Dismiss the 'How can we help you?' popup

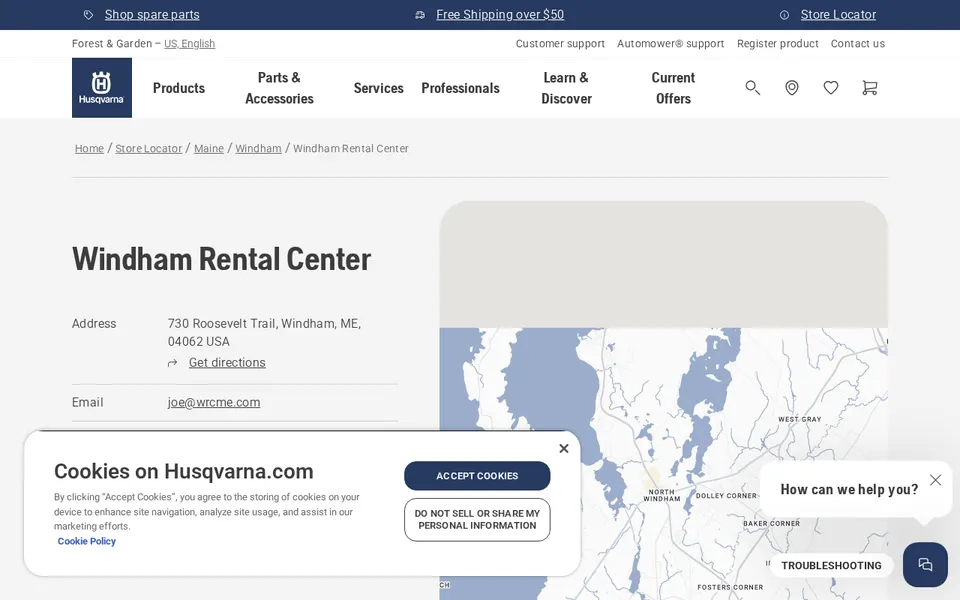click(x=935, y=480)
